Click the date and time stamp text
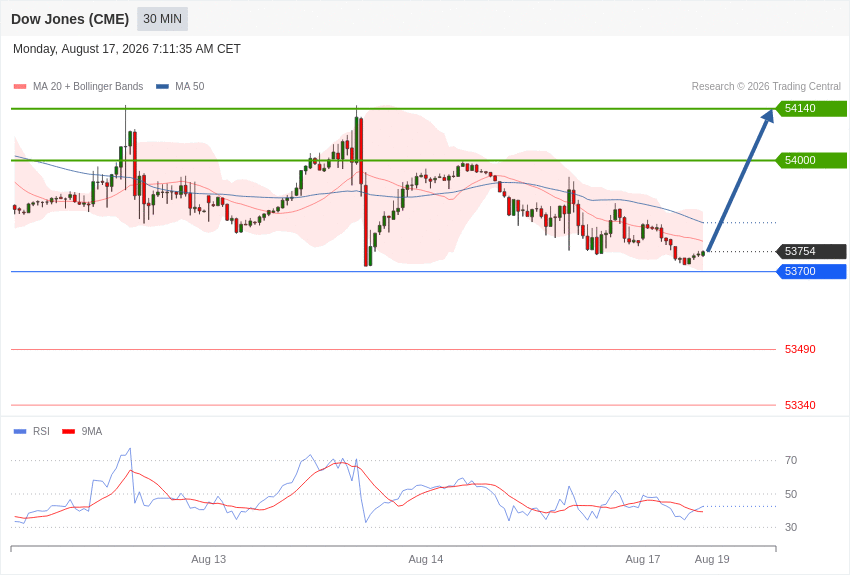The height and width of the screenshot is (576, 850). 127,49
